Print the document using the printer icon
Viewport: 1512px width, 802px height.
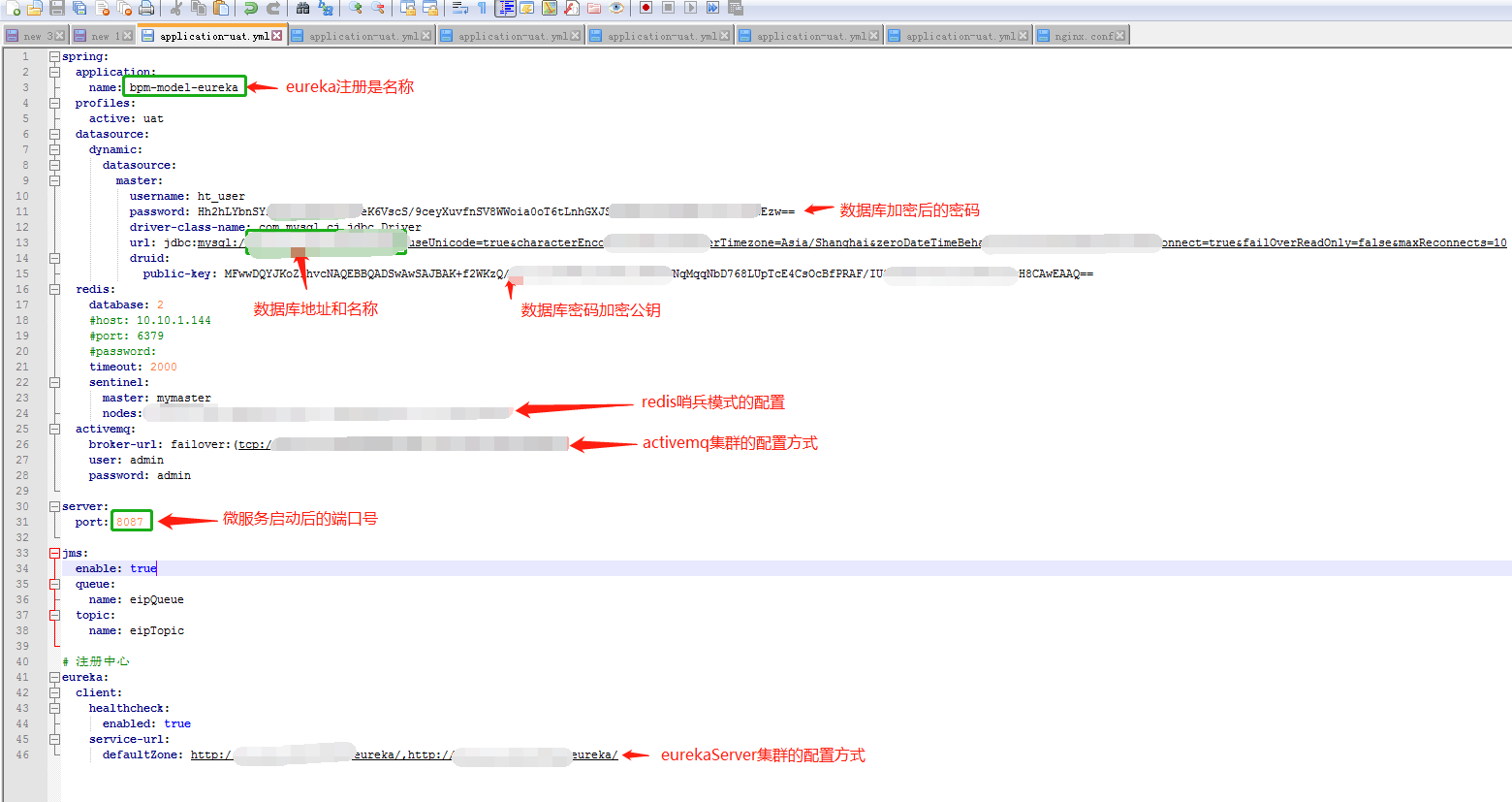click(146, 8)
